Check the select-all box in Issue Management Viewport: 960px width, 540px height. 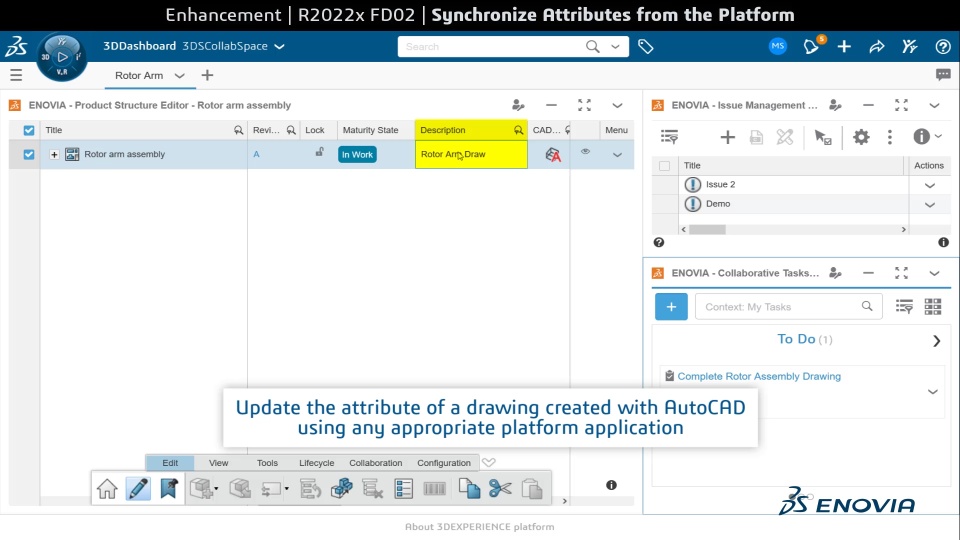664,165
